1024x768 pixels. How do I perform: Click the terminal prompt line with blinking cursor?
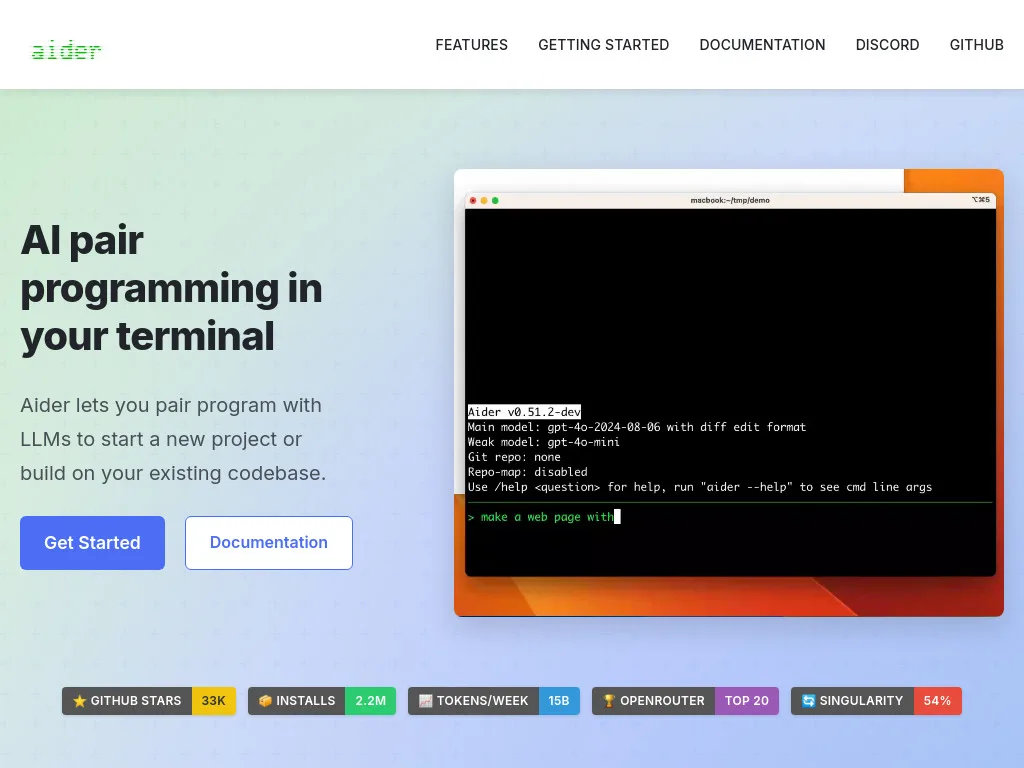pyautogui.click(x=545, y=517)
